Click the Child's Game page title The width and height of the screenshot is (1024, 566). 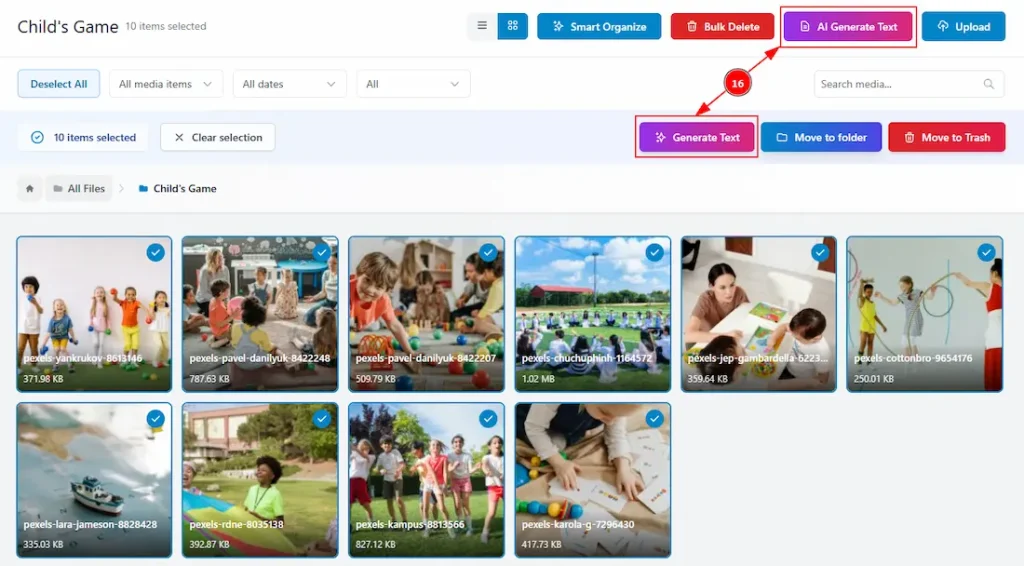[x=68, y=27]
